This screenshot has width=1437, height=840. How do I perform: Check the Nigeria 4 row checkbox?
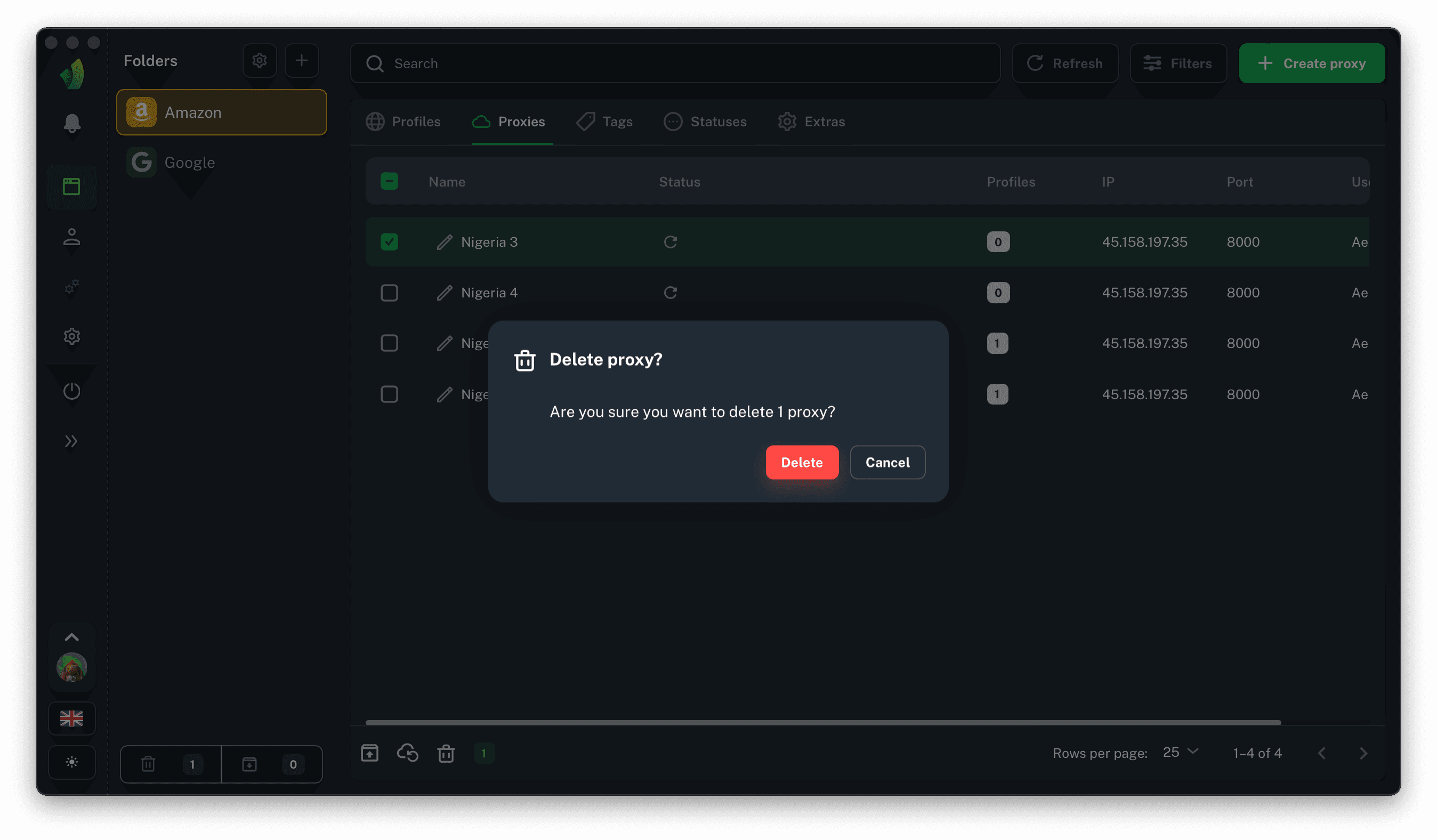click(x=390, y=293)
